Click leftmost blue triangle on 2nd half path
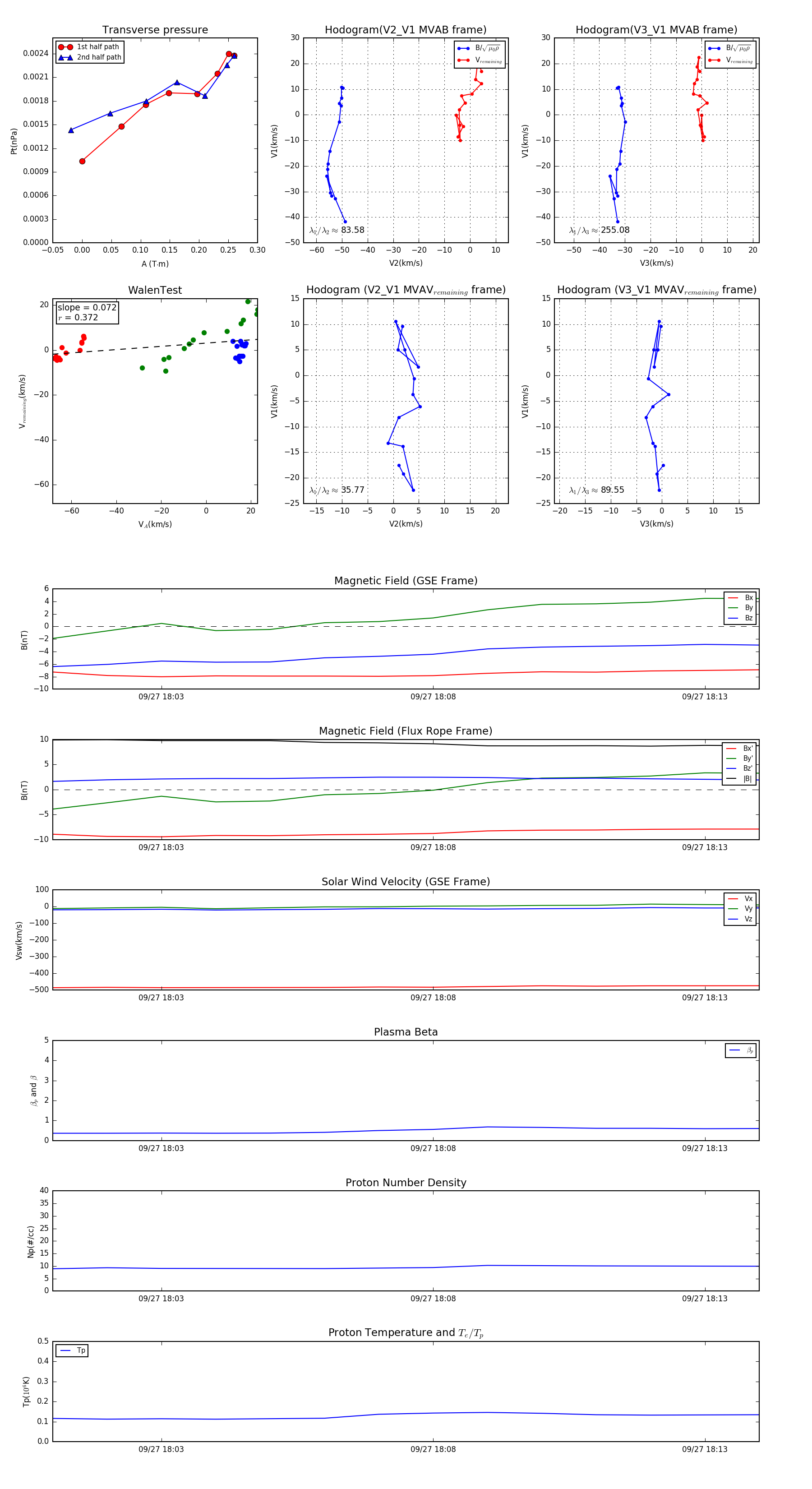The height and width of the screenshot is (1489, 812). (x=71, y=130)
